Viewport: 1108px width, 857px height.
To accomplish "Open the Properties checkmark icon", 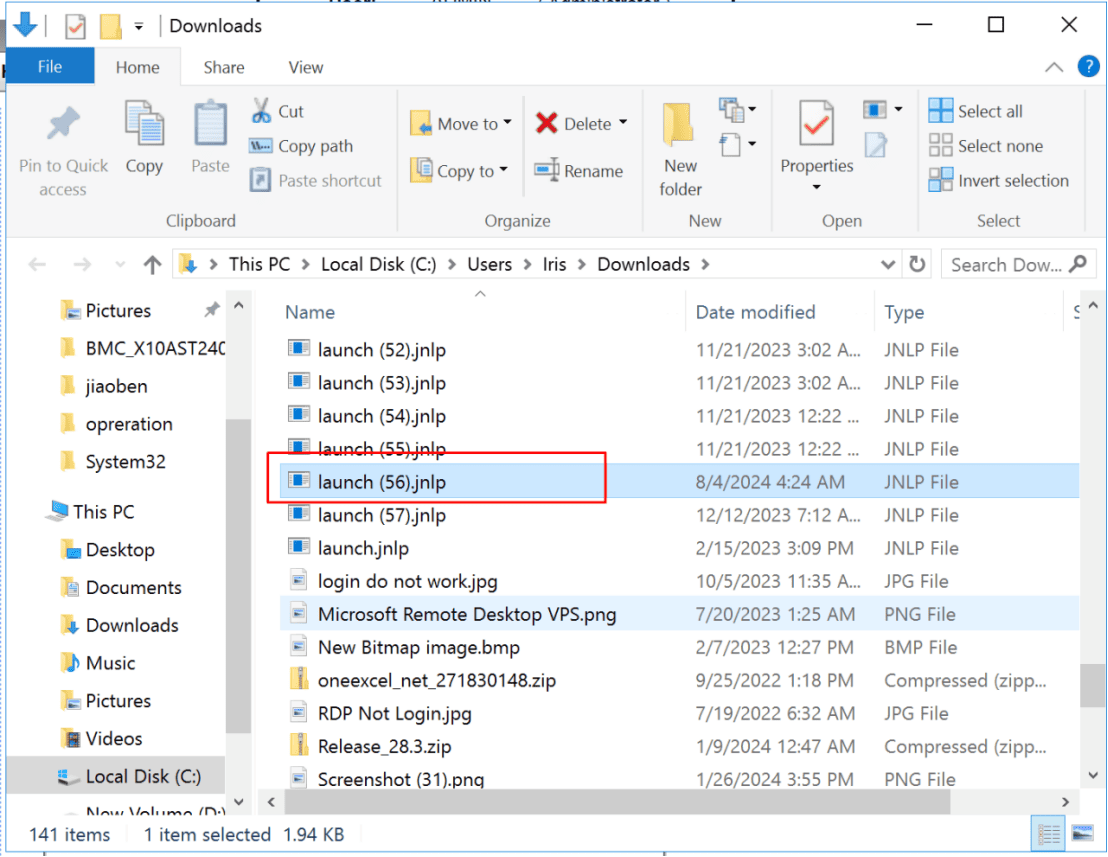I will [816, 123].
